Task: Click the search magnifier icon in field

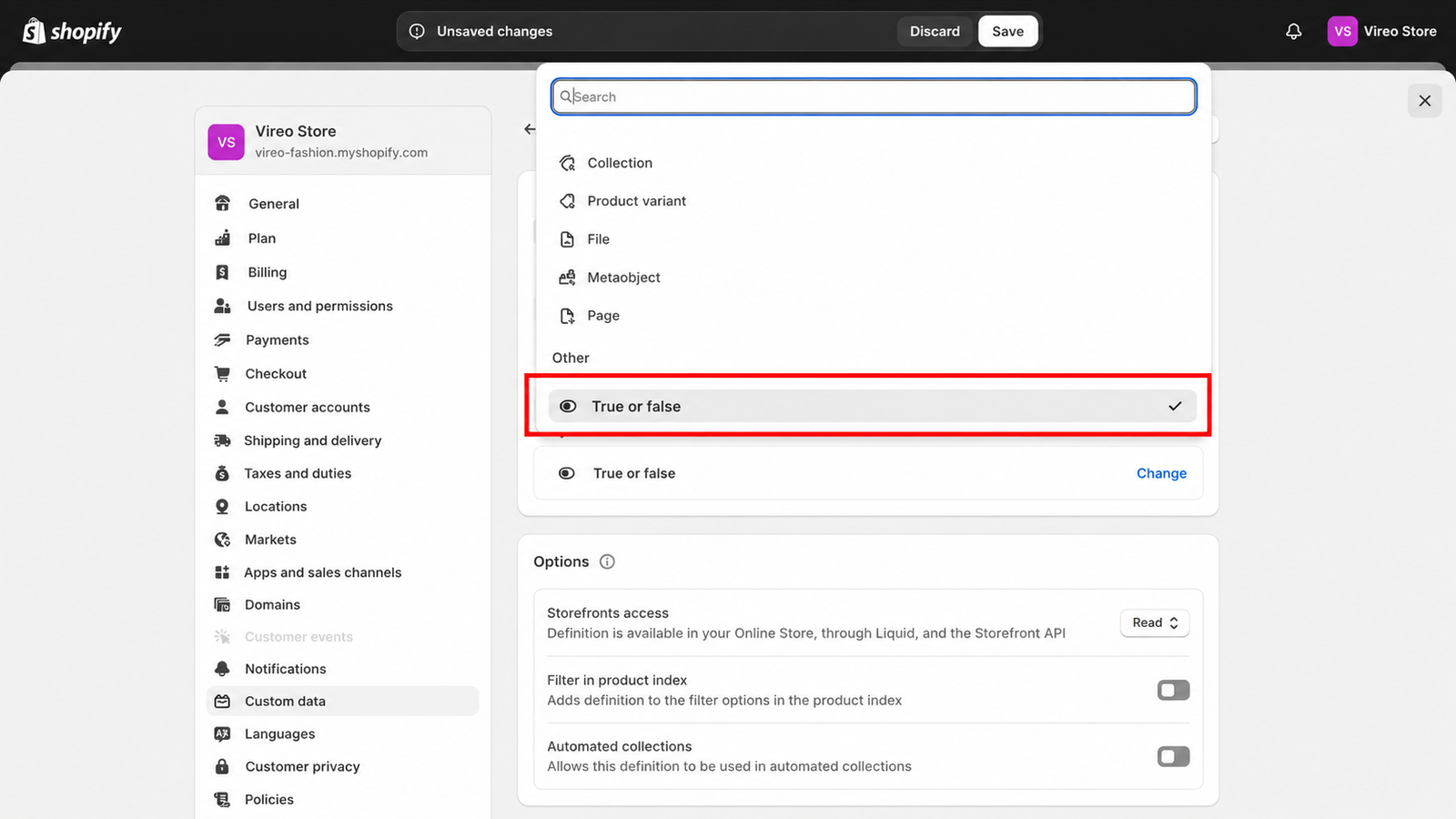Action: [566, 96]
